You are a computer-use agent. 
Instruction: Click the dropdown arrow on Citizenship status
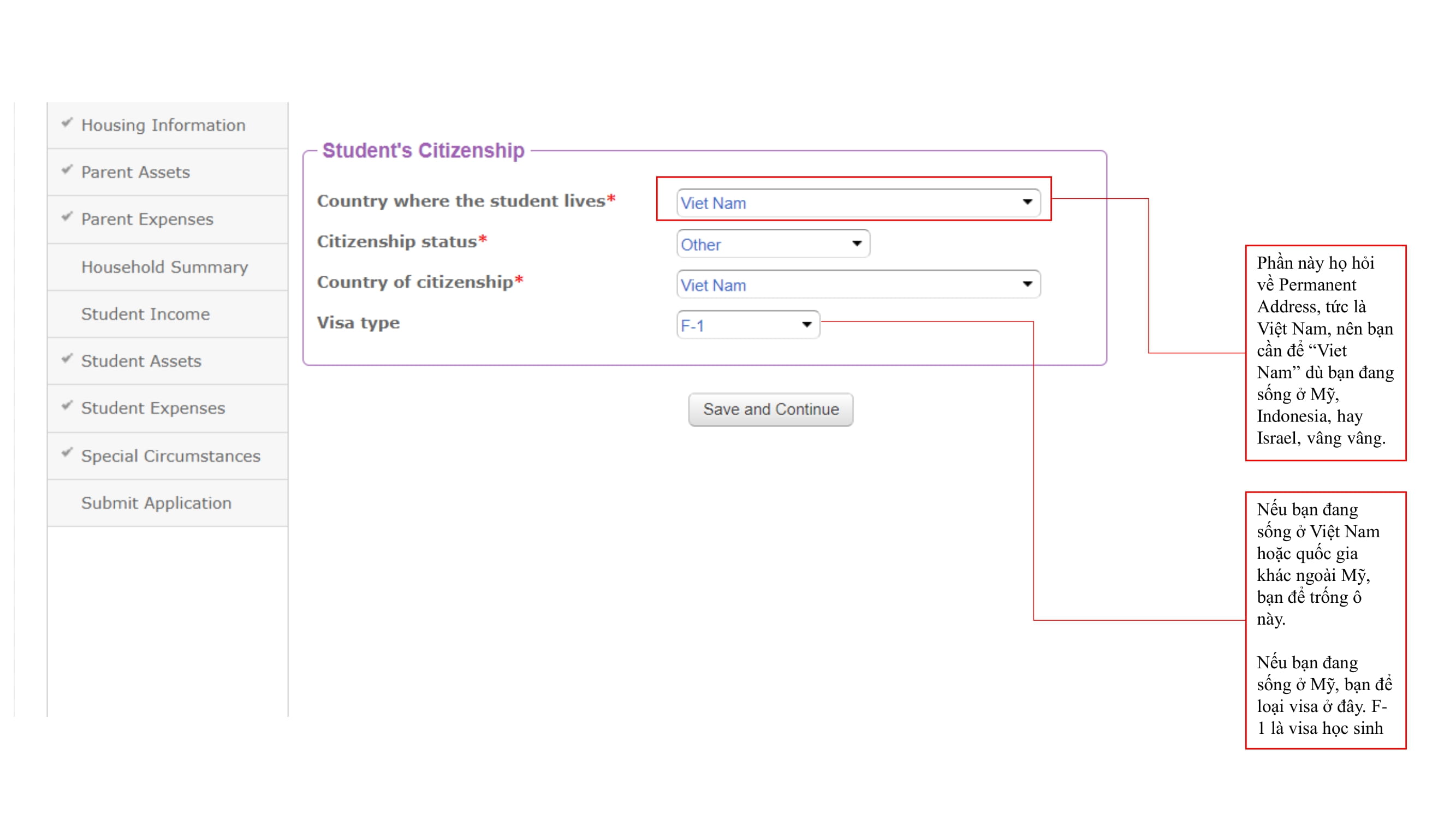[857, 244]
